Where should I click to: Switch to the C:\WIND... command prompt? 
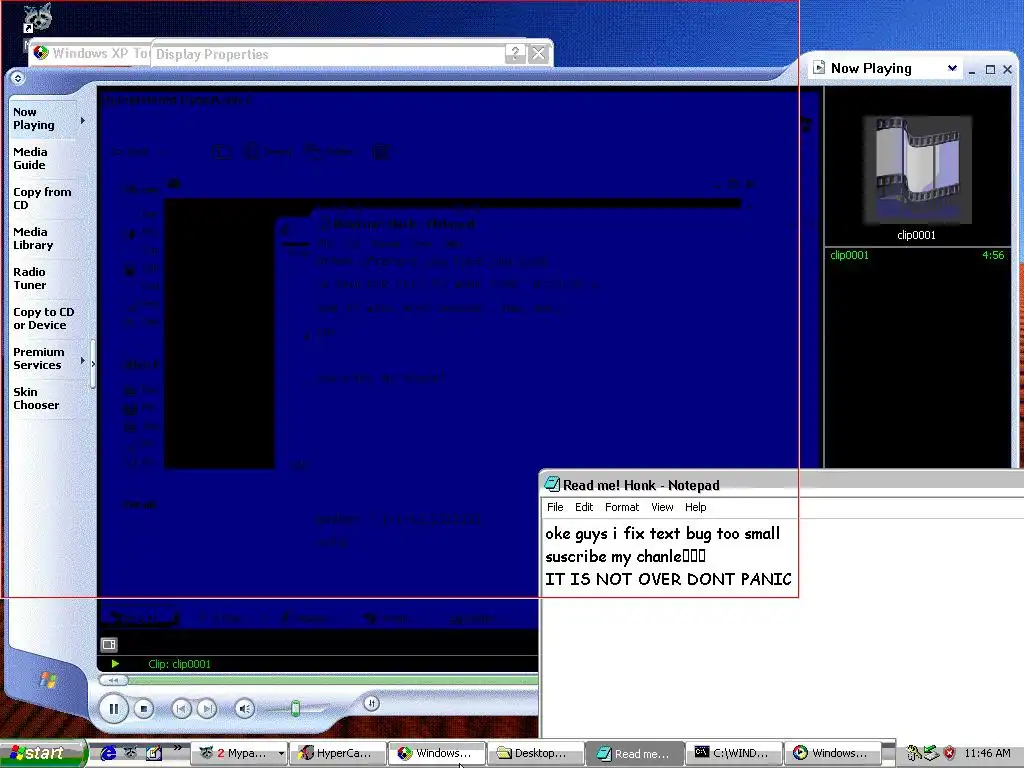tap(733, 753)
